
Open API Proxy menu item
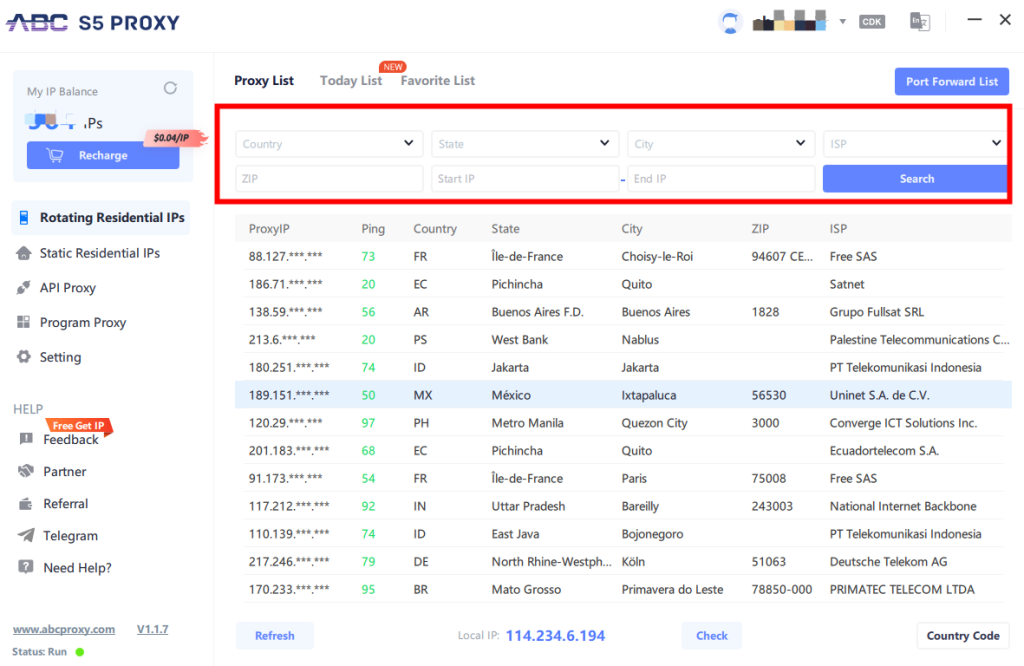(67, 287)
